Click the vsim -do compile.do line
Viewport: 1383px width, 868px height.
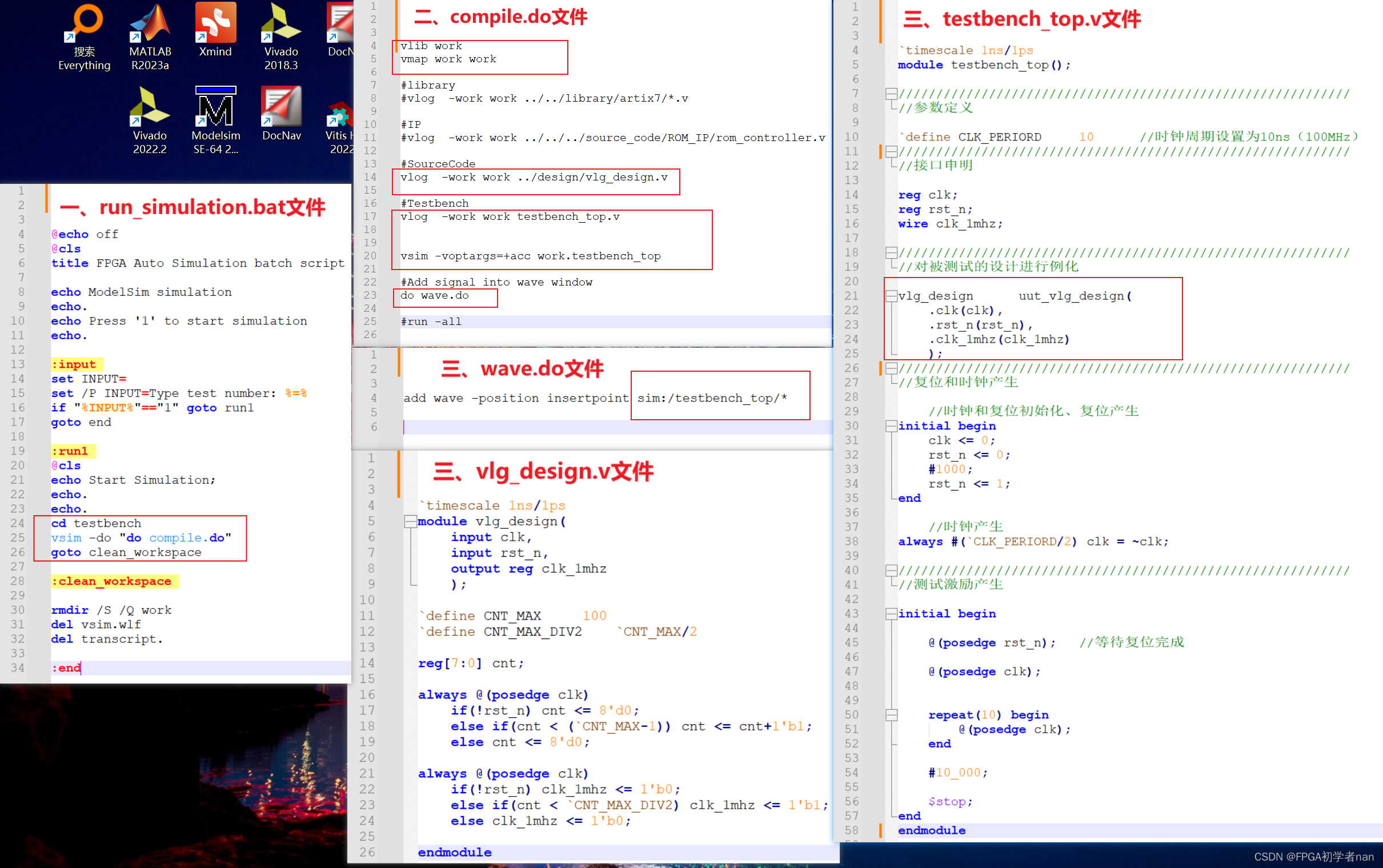coord(141,538)
